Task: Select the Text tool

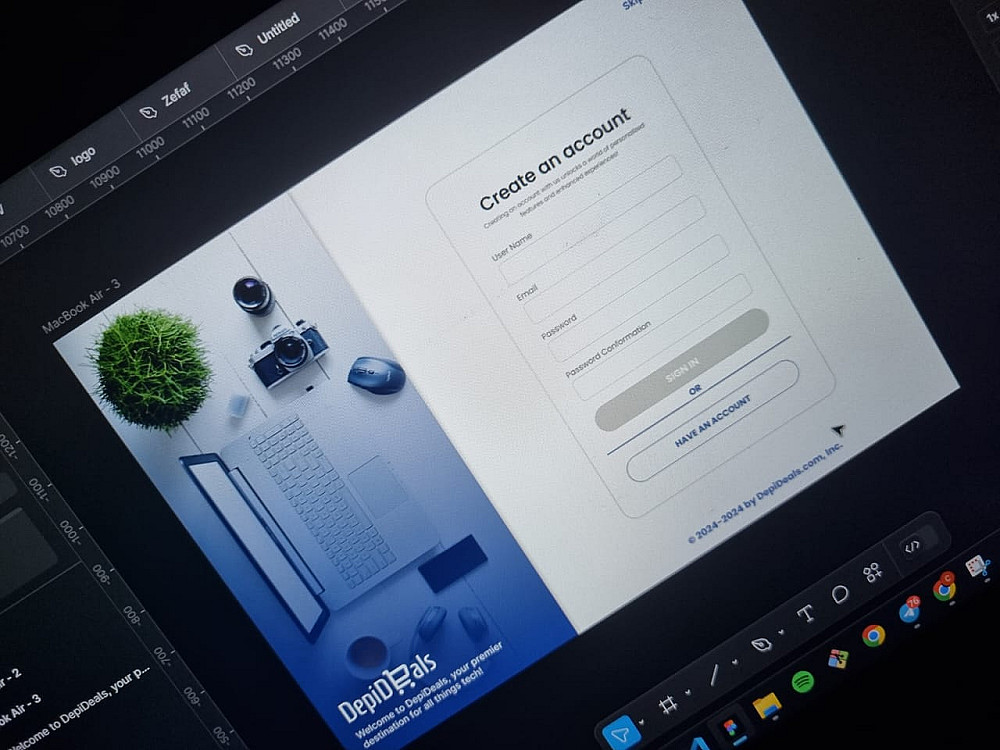Action: (x=805, y=614)
